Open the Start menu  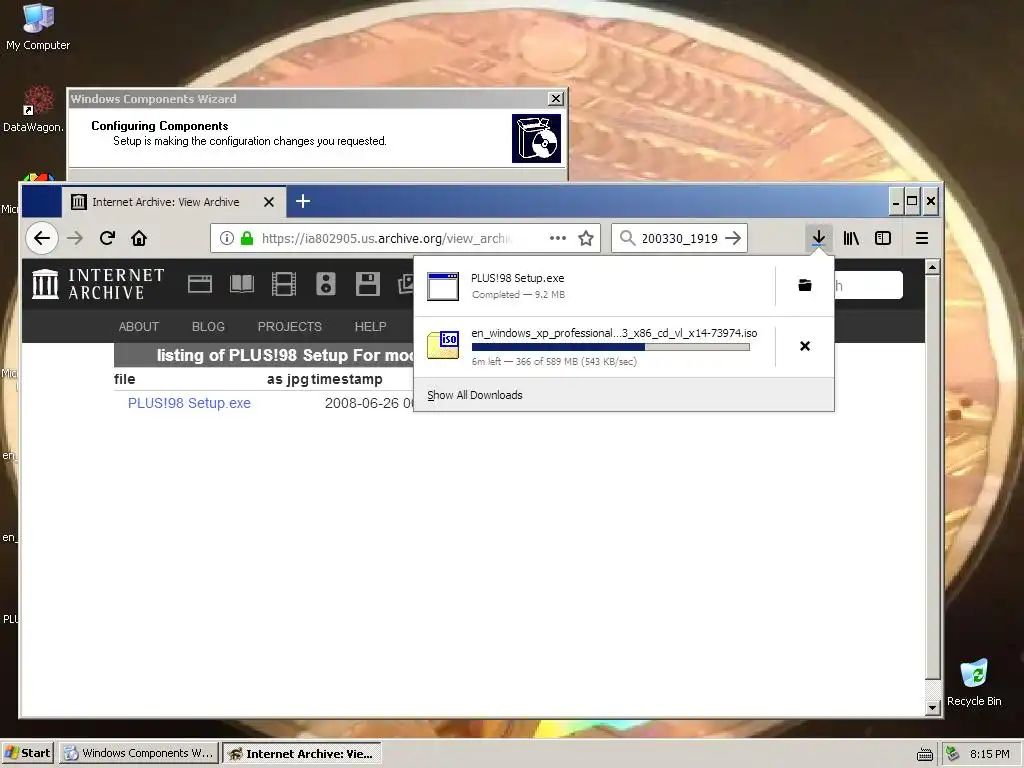point(27,753)
